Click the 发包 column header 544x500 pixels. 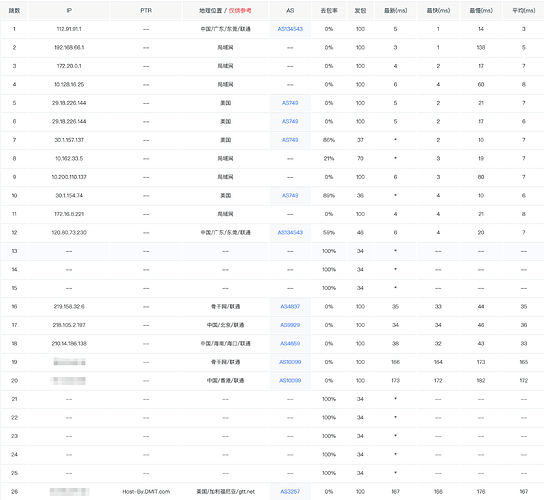(x=360, y=11)
